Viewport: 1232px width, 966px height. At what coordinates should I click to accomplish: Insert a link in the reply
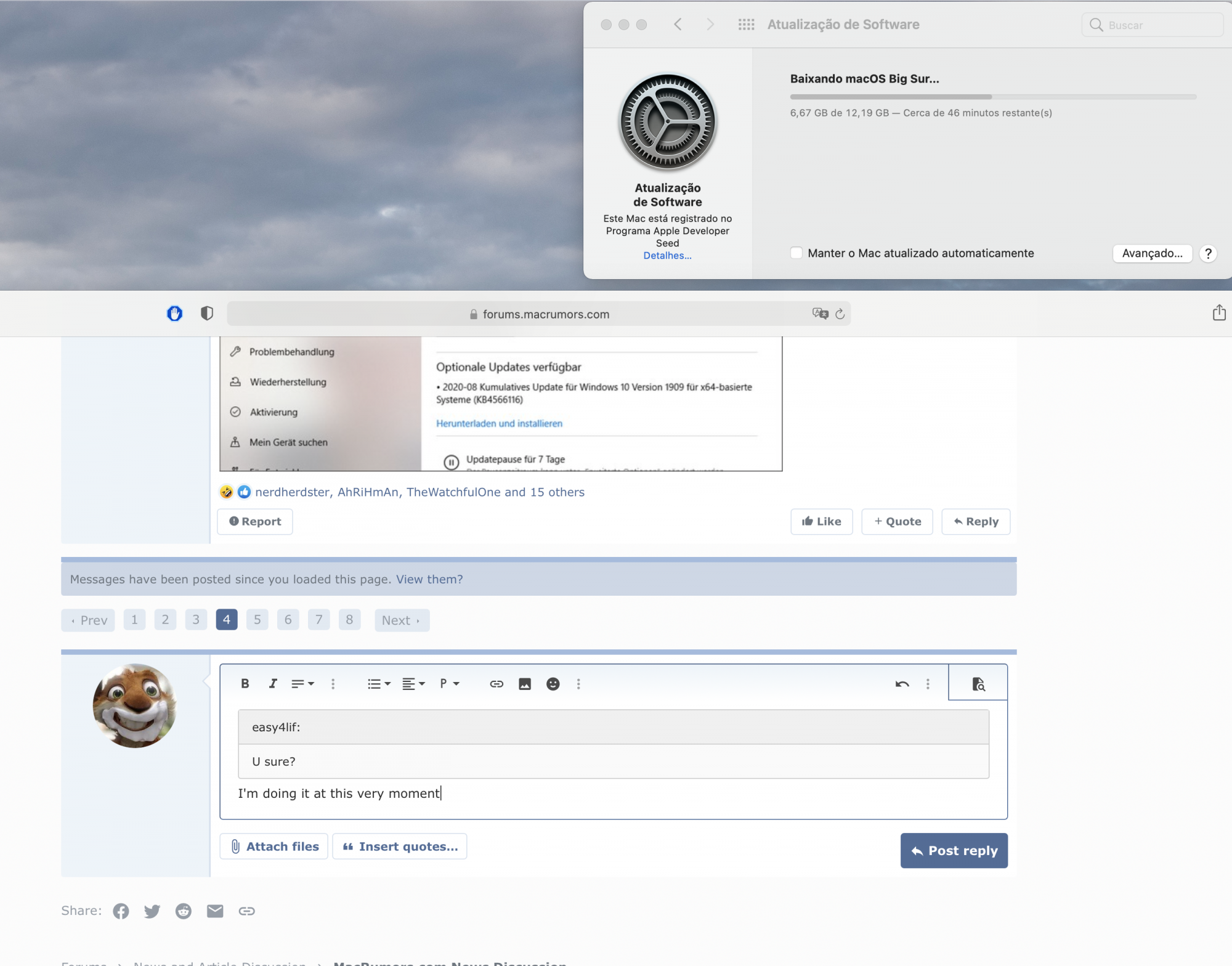coord(496,684)
